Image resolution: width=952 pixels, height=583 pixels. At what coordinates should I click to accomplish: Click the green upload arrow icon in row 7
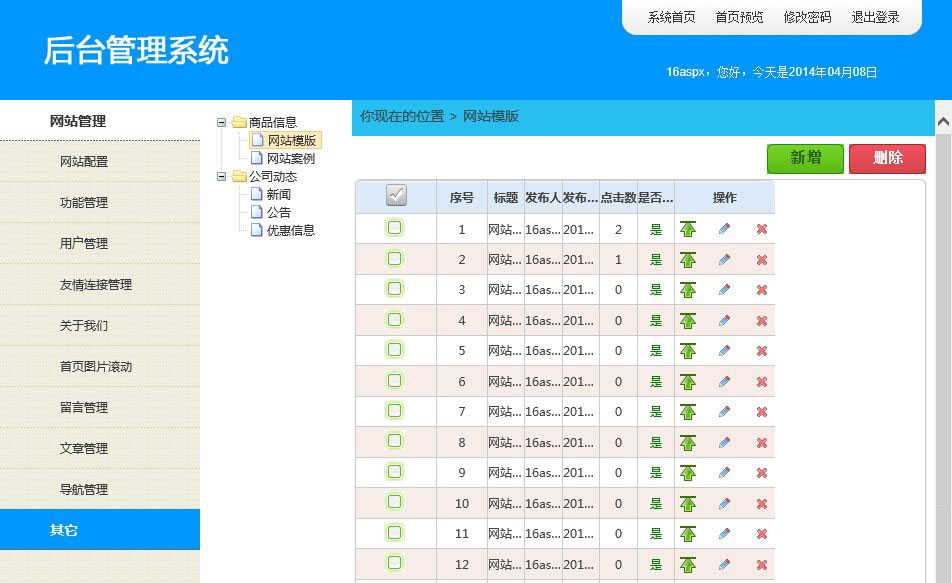pyautogui.click(x=687, y=411)
